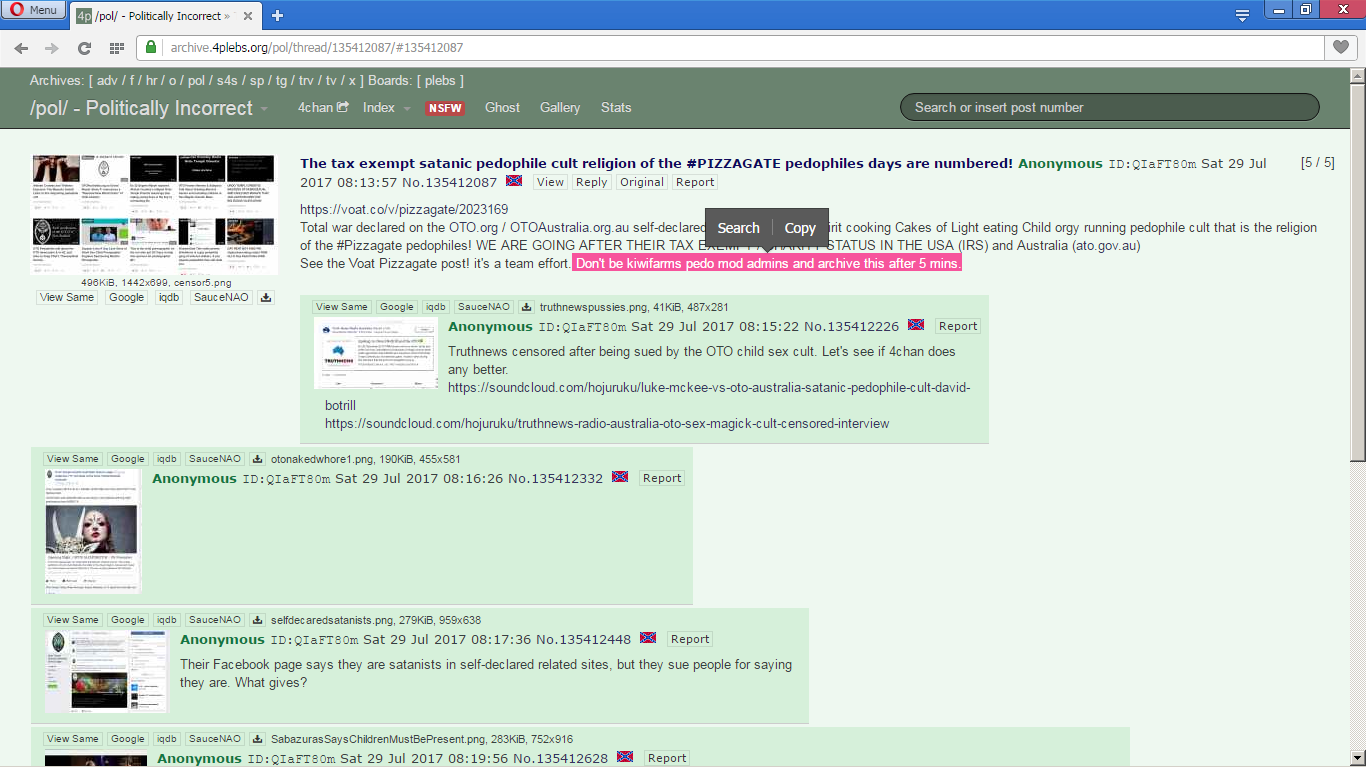1366x768 pixels.
Task: Click Google for SabazurasSaysChildrenMustBePresent.png
Action: 127,739
